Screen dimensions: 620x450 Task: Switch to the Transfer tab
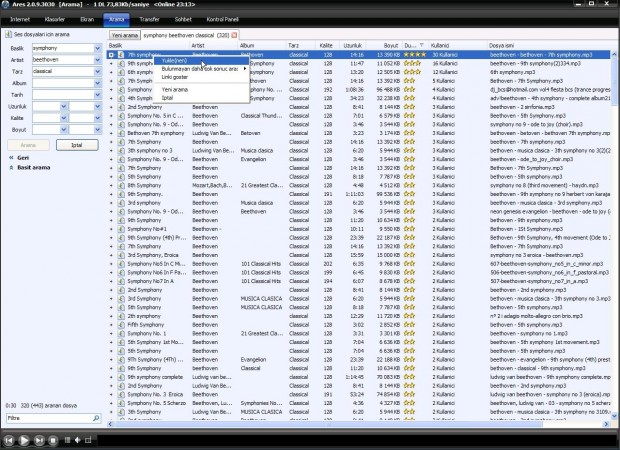click(x=149, y=19)
